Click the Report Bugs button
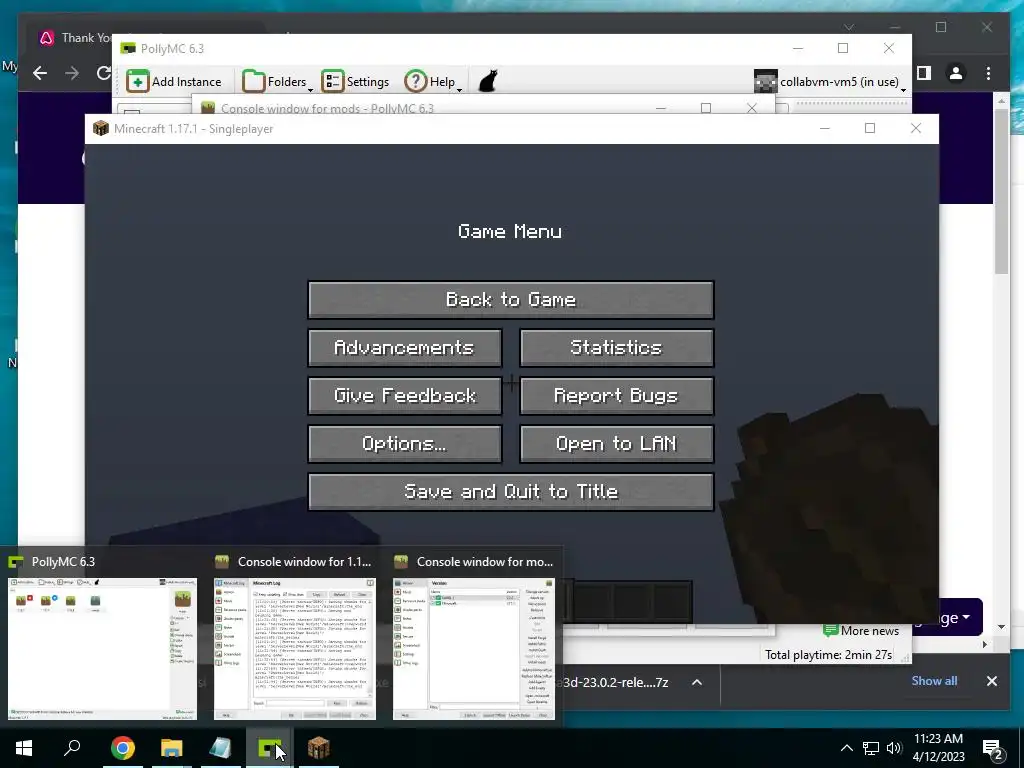 click(x=616, y=396)
